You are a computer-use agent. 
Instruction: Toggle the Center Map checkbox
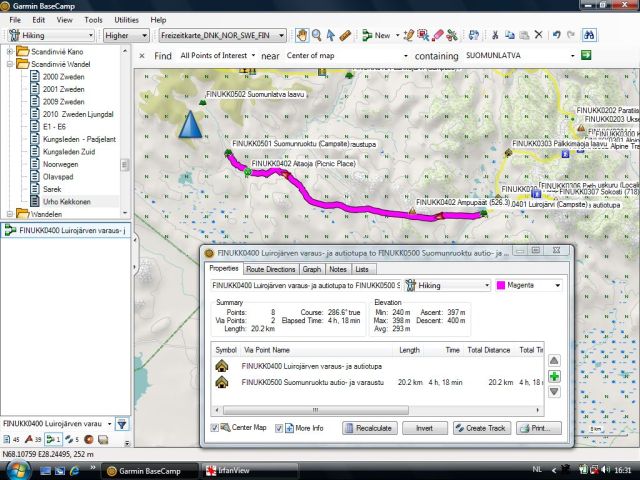(215, 428)
